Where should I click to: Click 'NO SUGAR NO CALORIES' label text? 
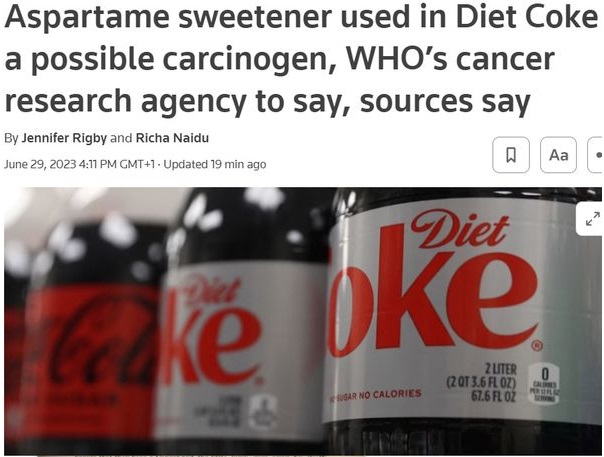[x=376, y=395]
